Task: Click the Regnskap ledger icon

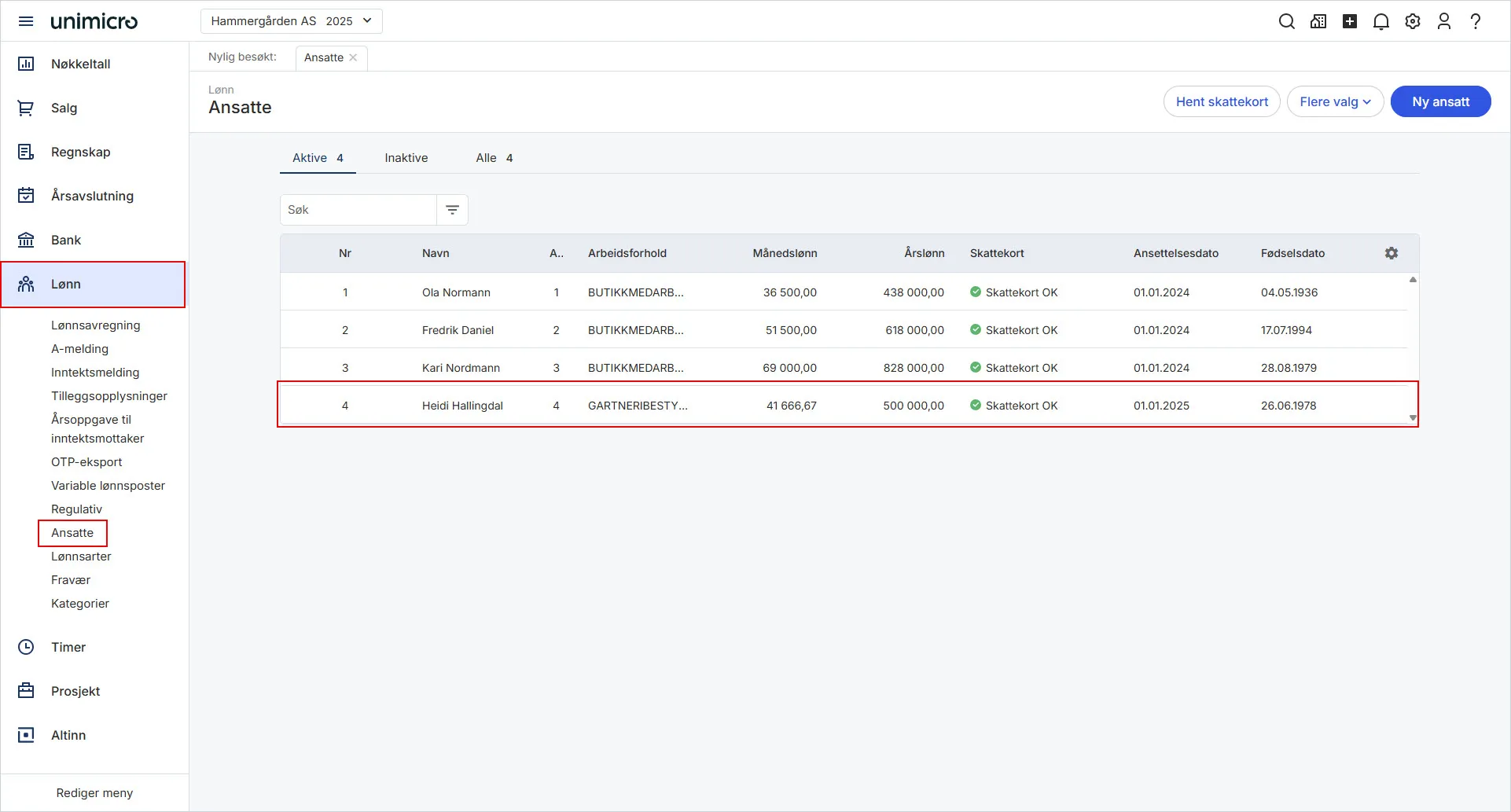Action: coord(26,152)
